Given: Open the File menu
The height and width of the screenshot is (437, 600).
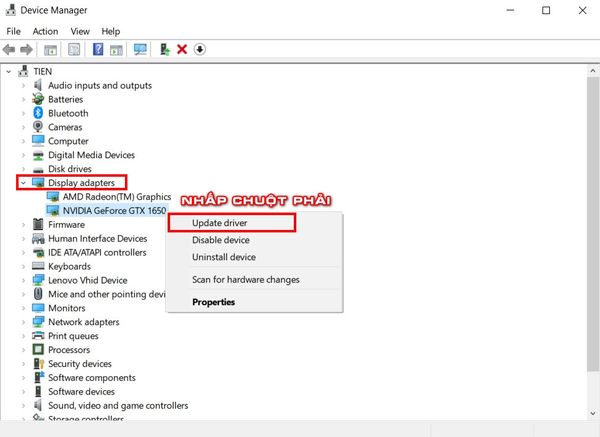Looking at the screenshot, I should pos(13,31).
